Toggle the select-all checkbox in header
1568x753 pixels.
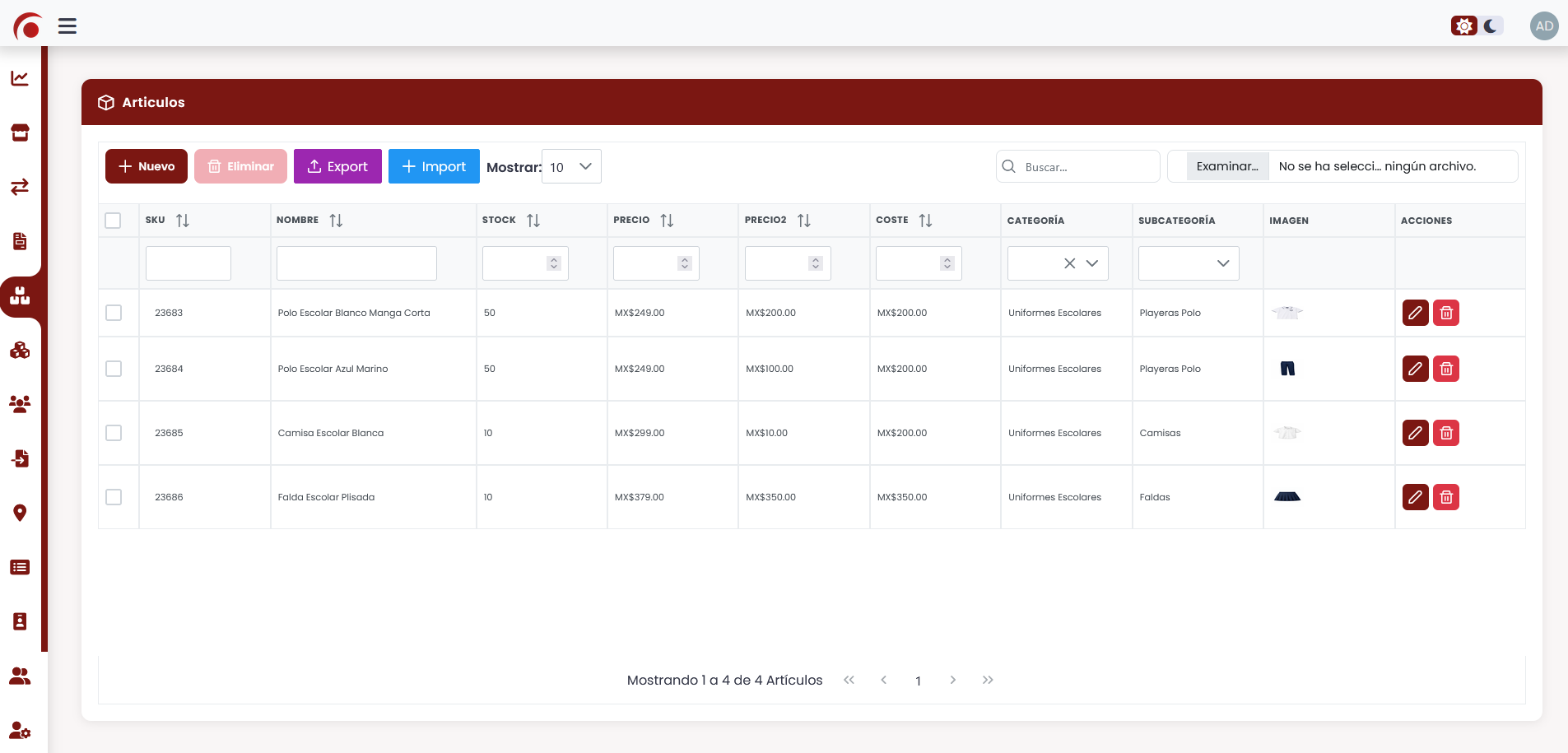coord(113,221)
